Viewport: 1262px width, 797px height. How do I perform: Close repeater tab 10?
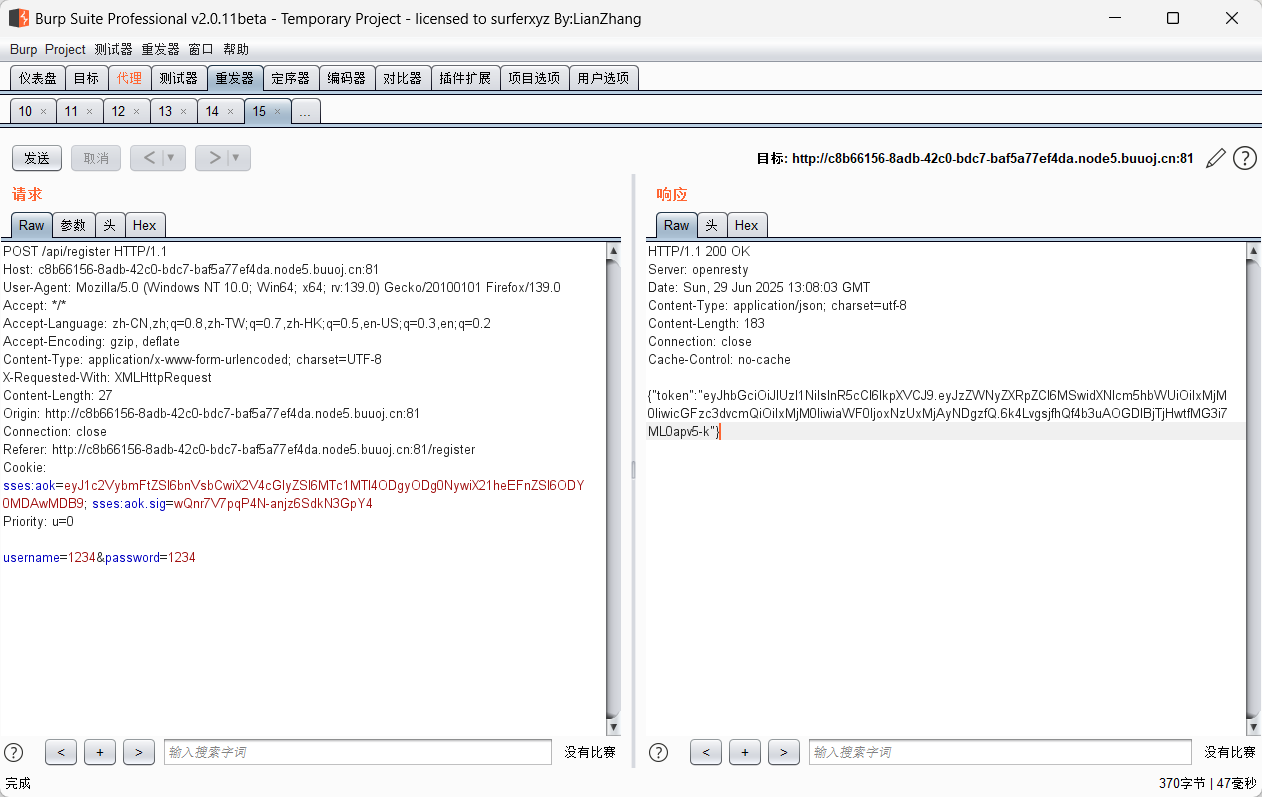[43, 112]
